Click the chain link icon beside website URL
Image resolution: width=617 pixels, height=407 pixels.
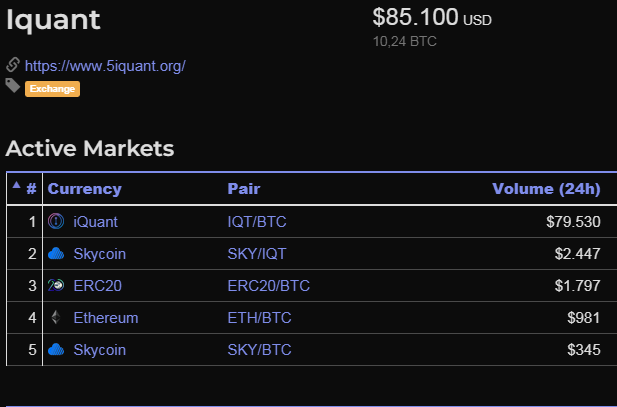(x=13, y=65)
